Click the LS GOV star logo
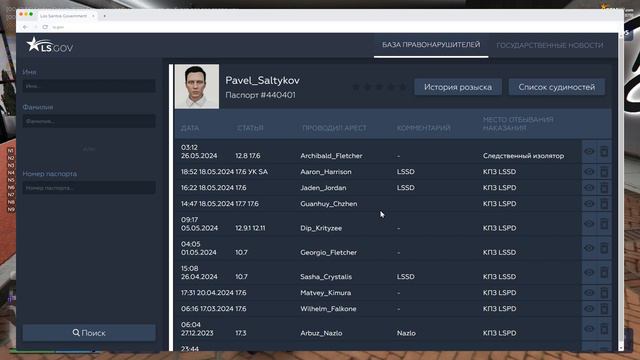The image size is (640, 360). (49, 45)
